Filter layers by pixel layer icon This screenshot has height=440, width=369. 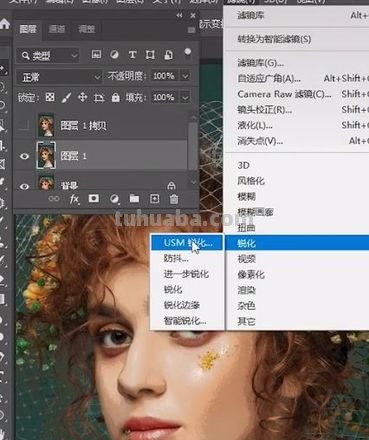(96, 54)
